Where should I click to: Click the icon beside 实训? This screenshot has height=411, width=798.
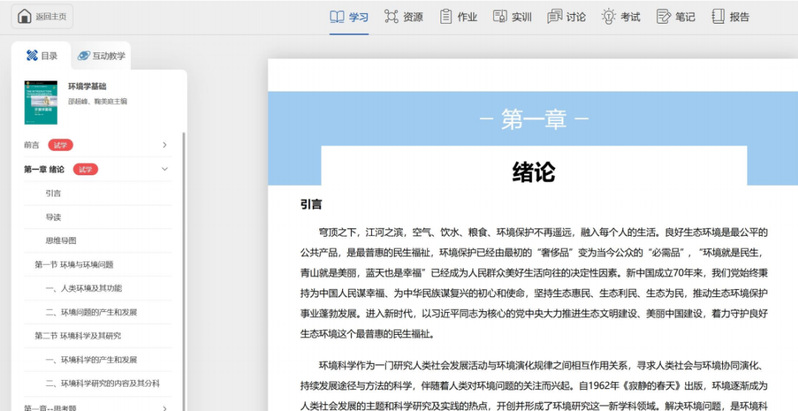point(500,16)
